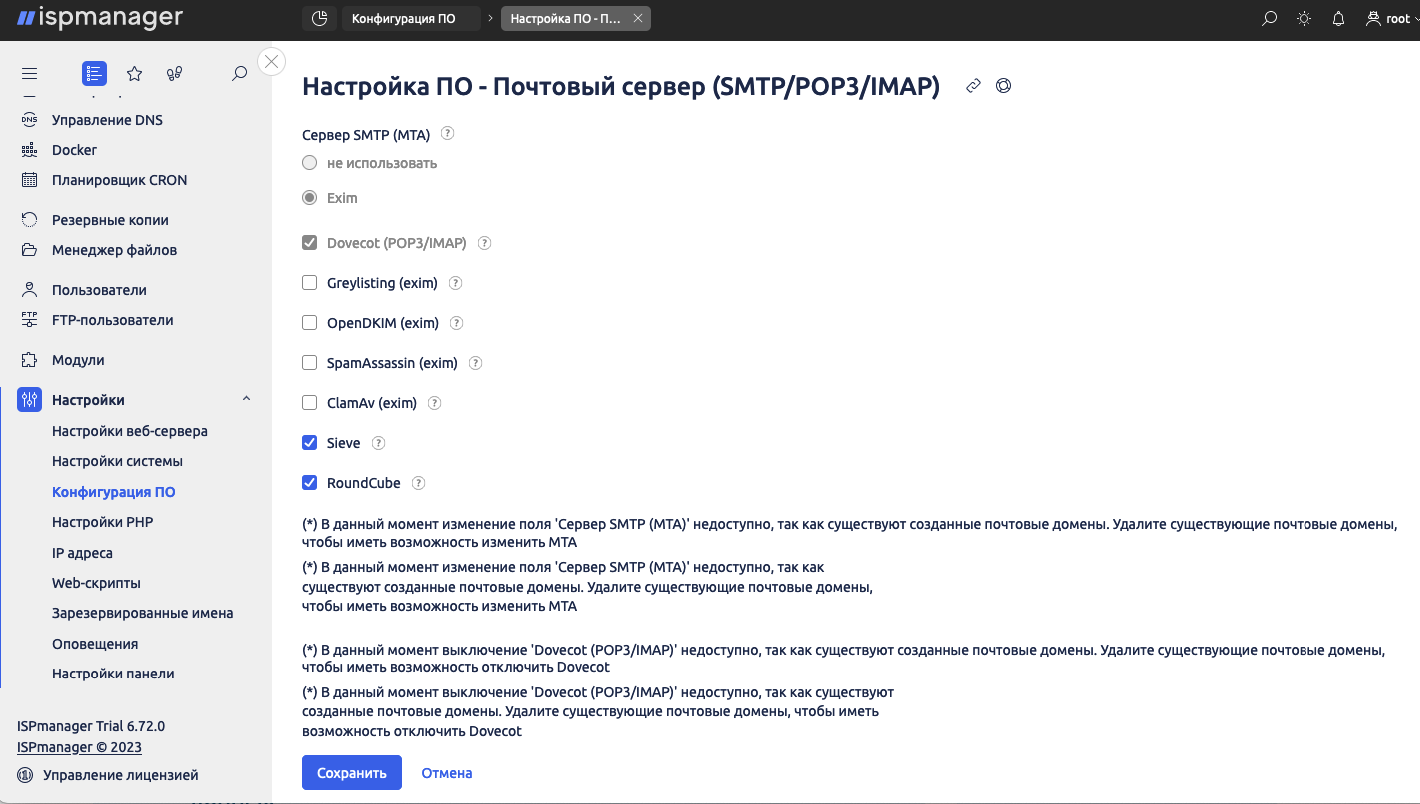Open favorites star icon in sidebar
Image resolution: width=1420 pixels, height=804 pixels.
135,73
